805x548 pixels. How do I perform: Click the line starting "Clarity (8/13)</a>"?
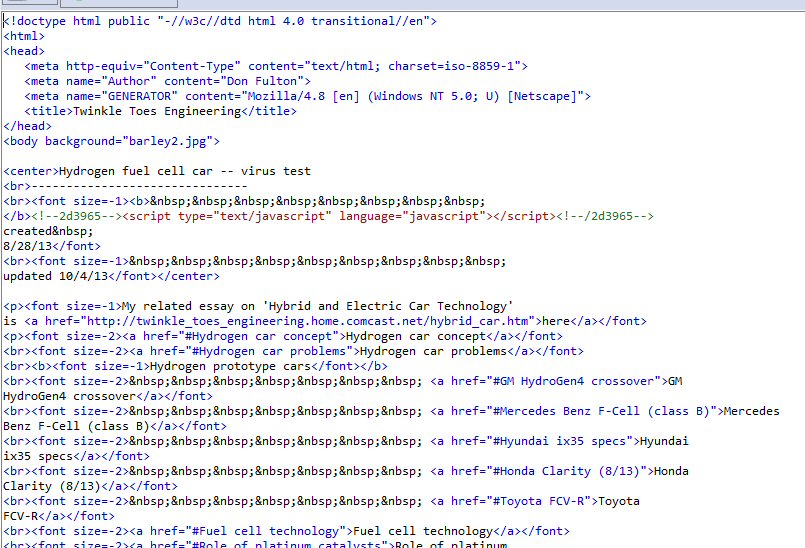point(90,486)
